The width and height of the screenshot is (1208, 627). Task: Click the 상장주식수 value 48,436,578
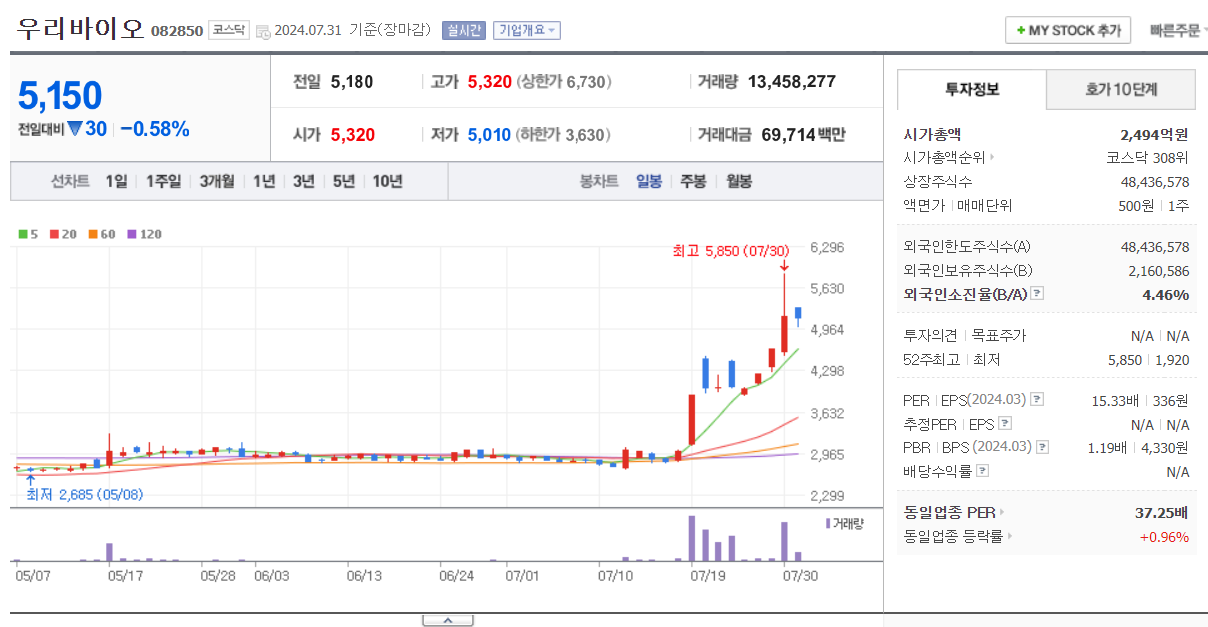point(1155,182)
